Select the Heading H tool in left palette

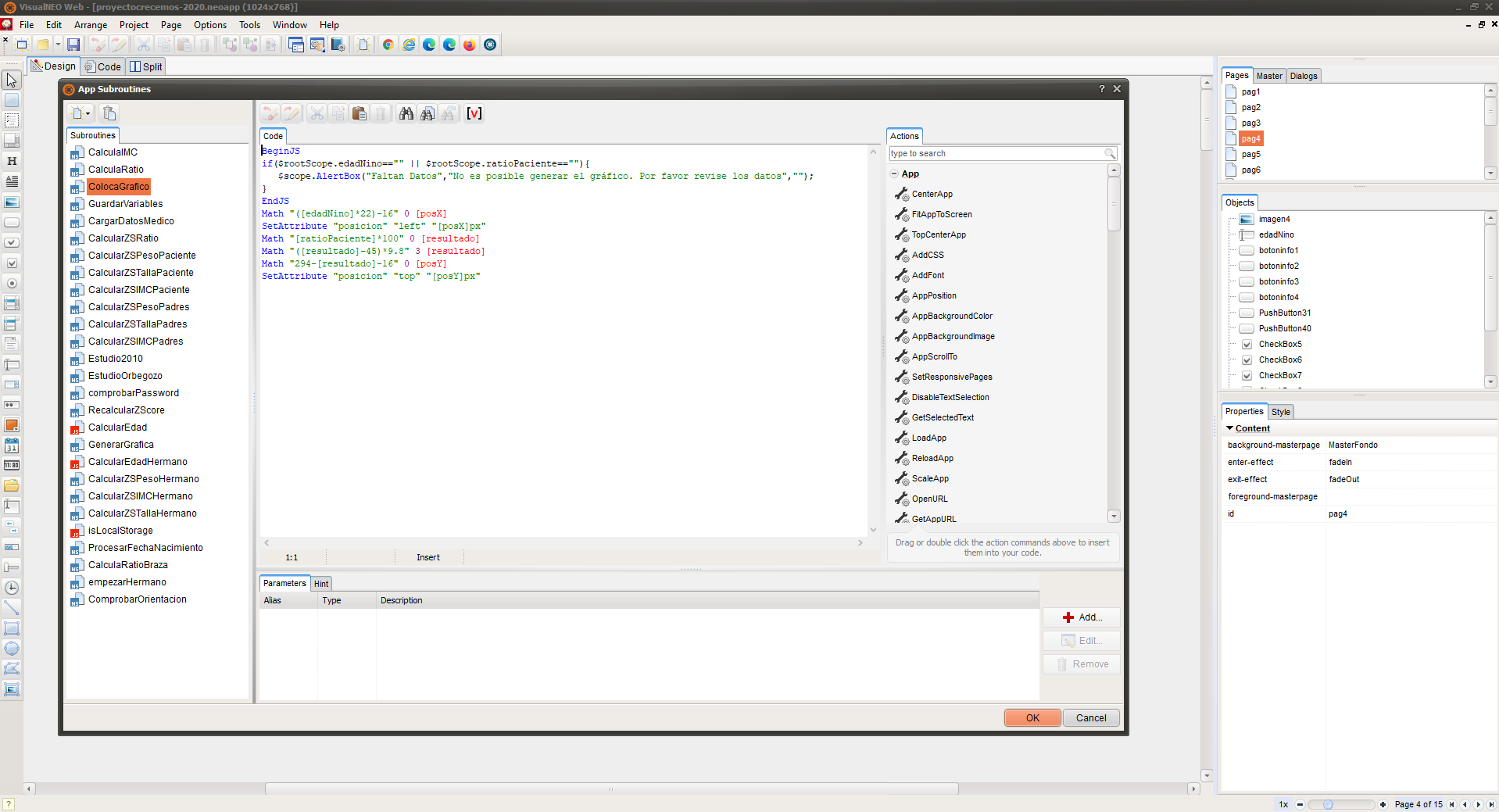click(x=12, y=161)
